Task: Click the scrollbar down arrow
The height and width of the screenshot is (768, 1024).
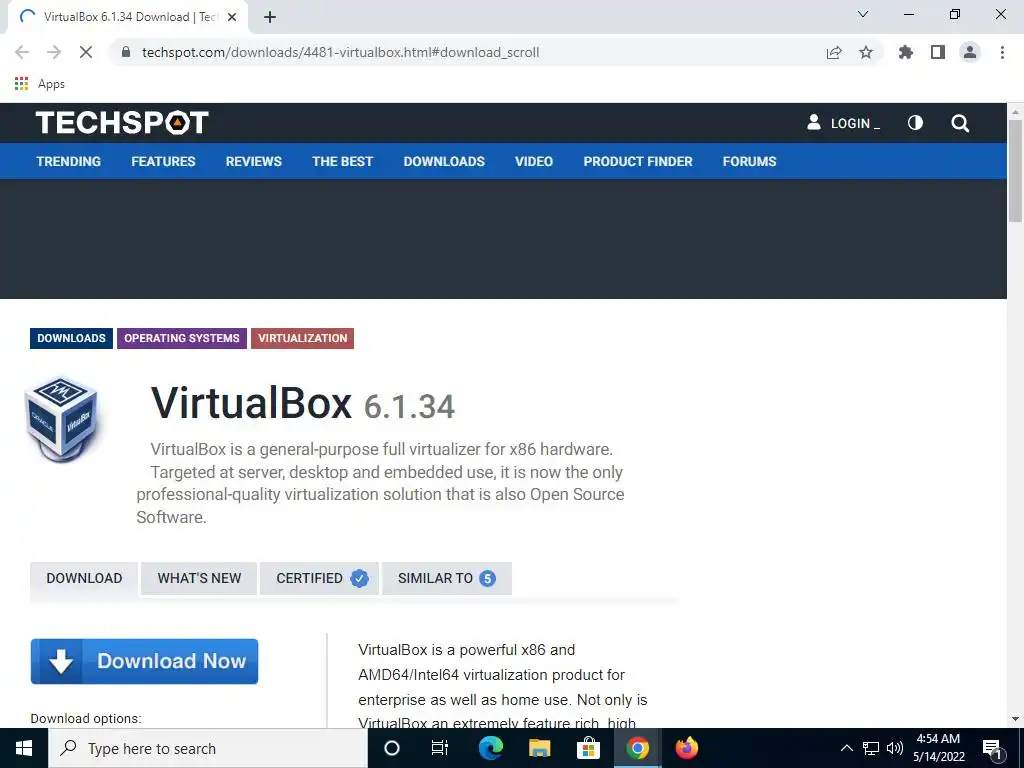Action: 1015,719
